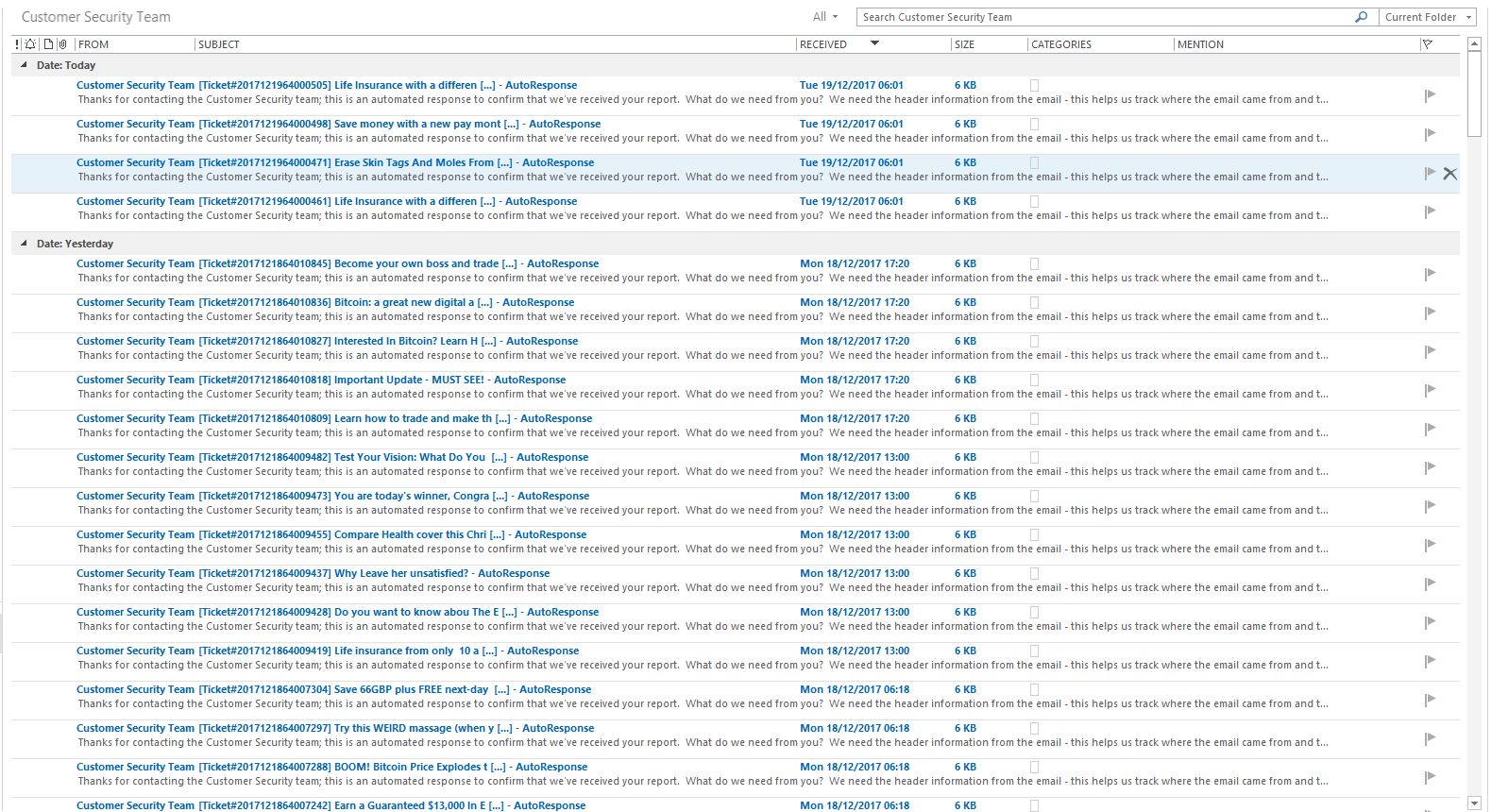
Task: Collapse the Date: Yesterday group
Action: [x=25, y=244]
